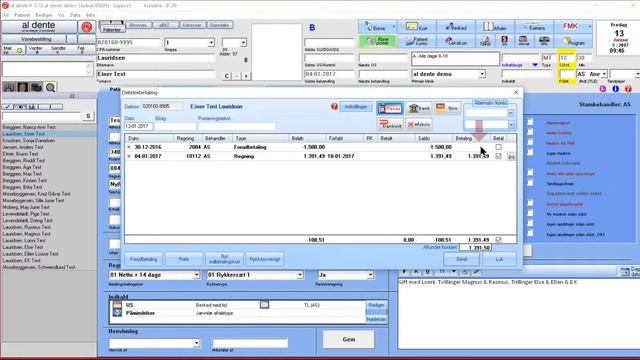Image resolution: width=640 pixels, height=360 pixels.
Task: Switch to the Adresser tab
Action: (x=191, y=25)
